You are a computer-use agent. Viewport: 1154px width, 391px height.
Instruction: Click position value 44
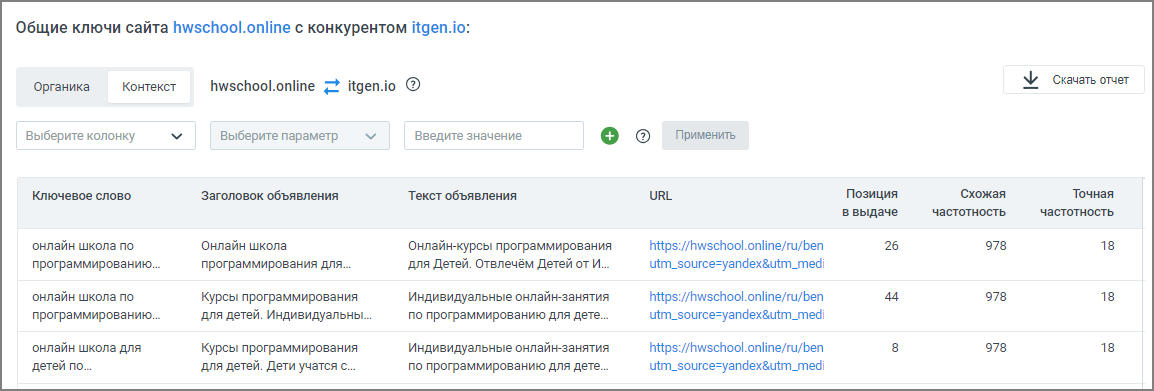pos(891,297)
